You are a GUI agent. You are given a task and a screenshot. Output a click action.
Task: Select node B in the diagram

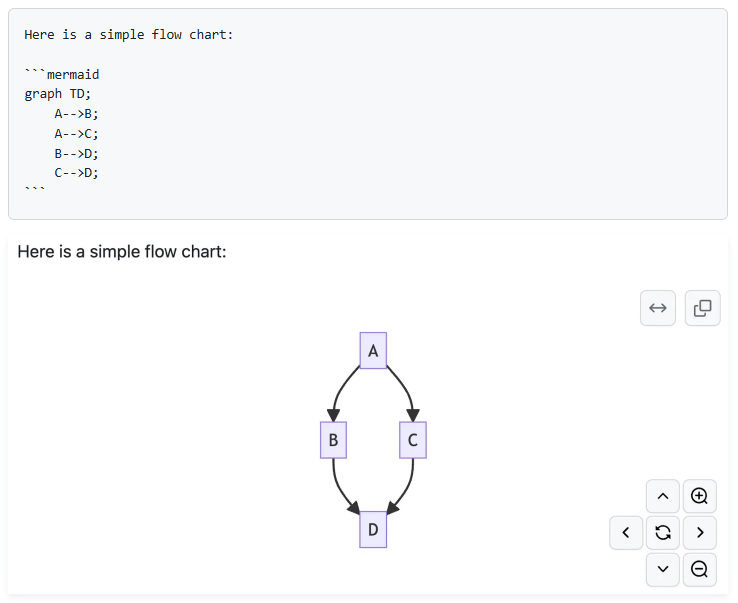333,440
